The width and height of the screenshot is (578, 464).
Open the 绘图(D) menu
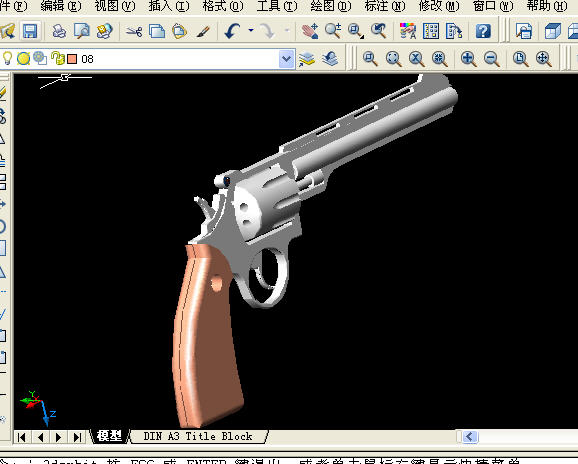[331, 6]
